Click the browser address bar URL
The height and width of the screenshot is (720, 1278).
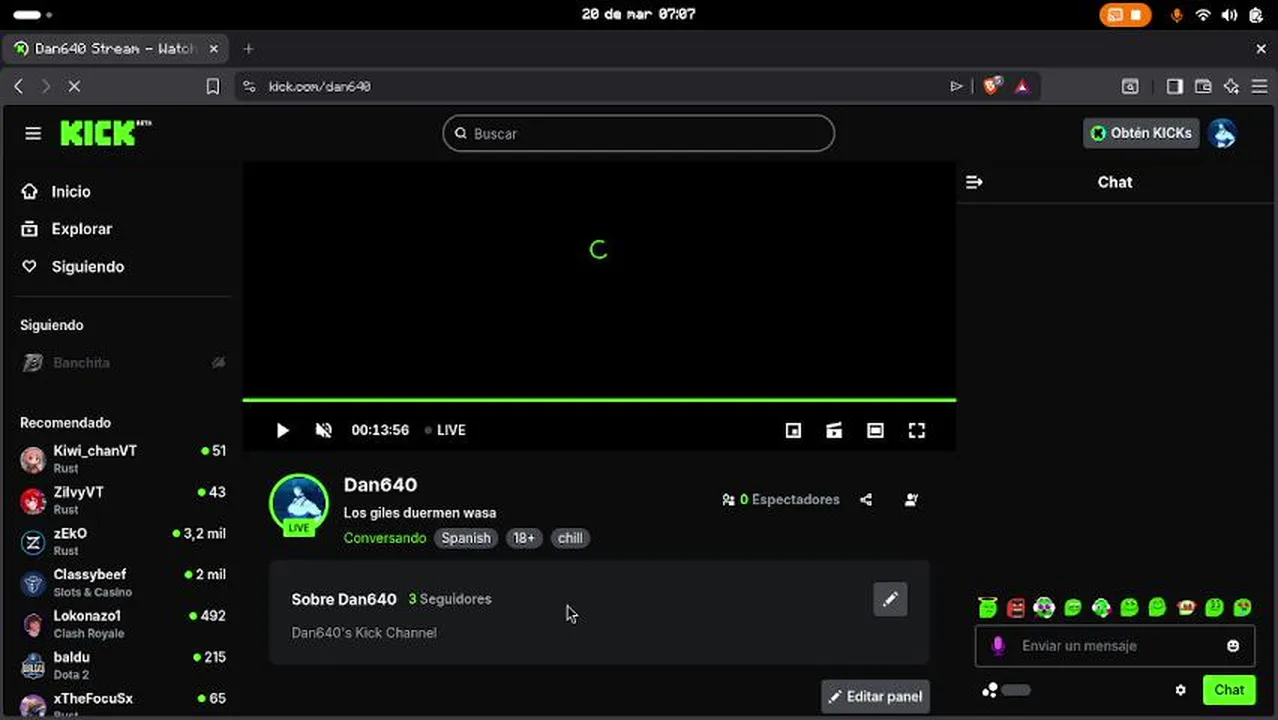pos(320,87)
